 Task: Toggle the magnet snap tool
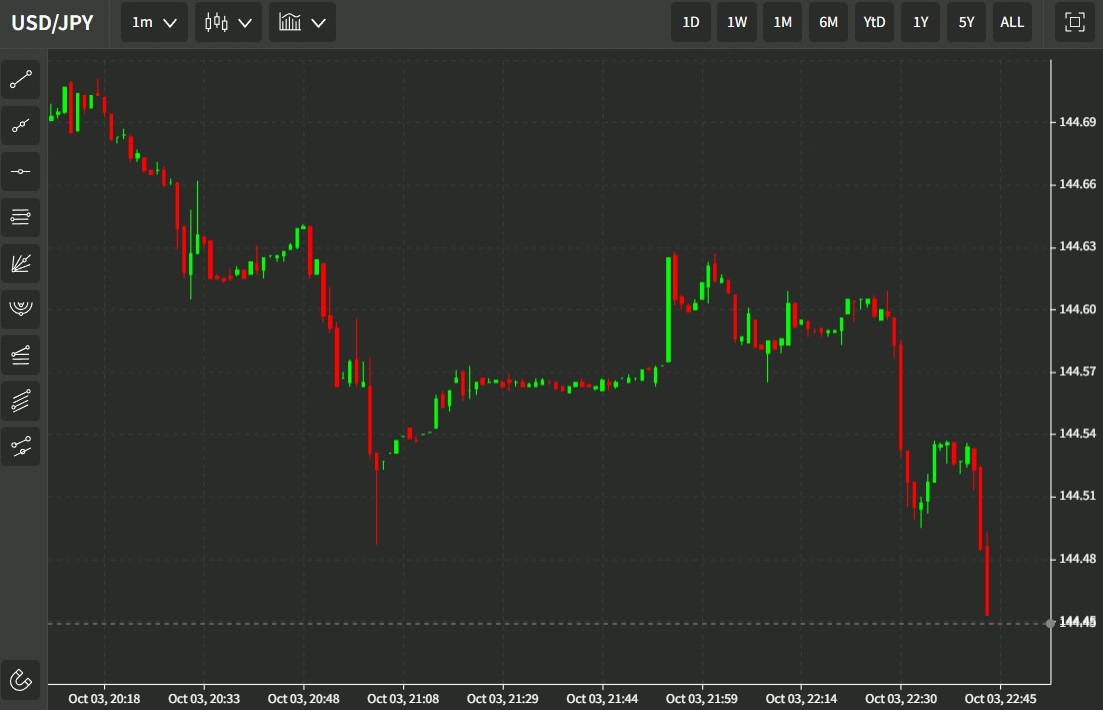pos(20,680)
